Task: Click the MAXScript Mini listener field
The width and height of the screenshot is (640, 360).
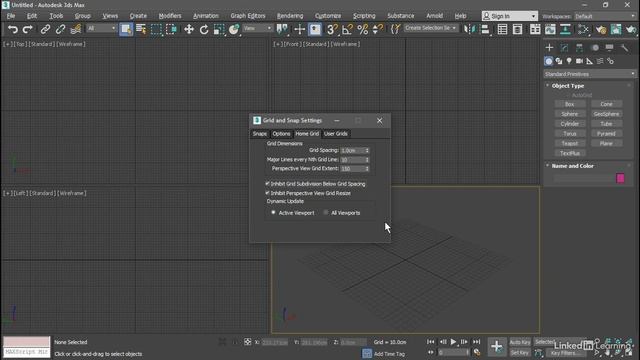Action: pyautogui.click(x=27, y=352)
